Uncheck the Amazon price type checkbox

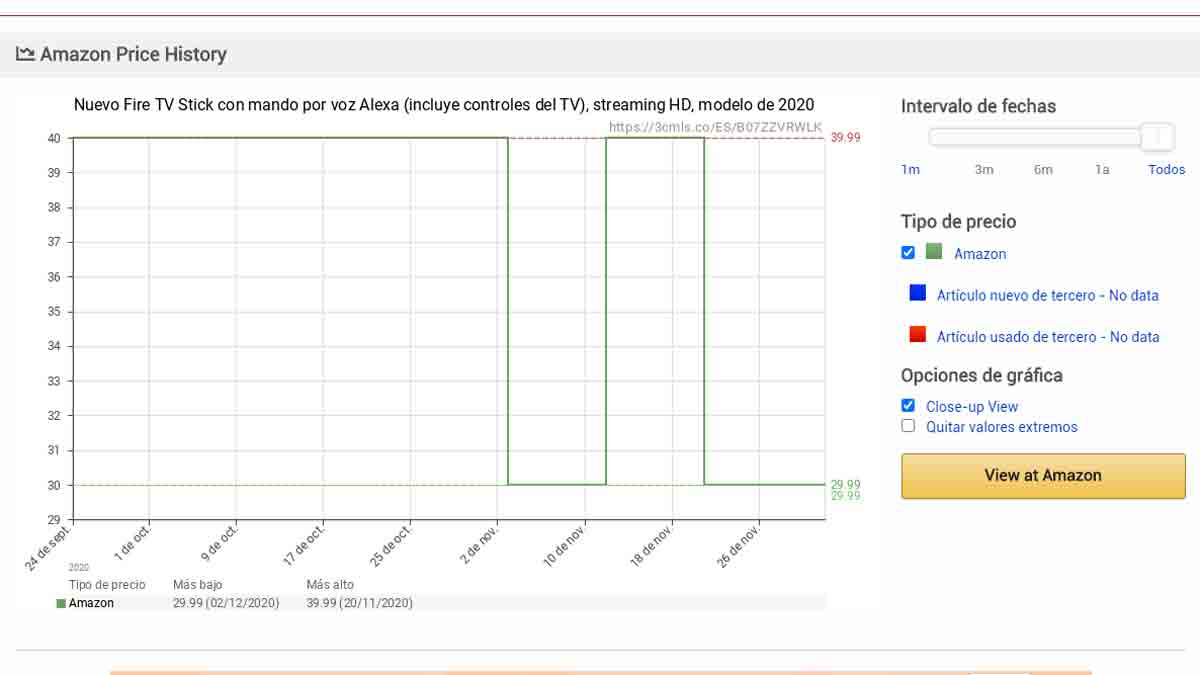click(908, 253)
